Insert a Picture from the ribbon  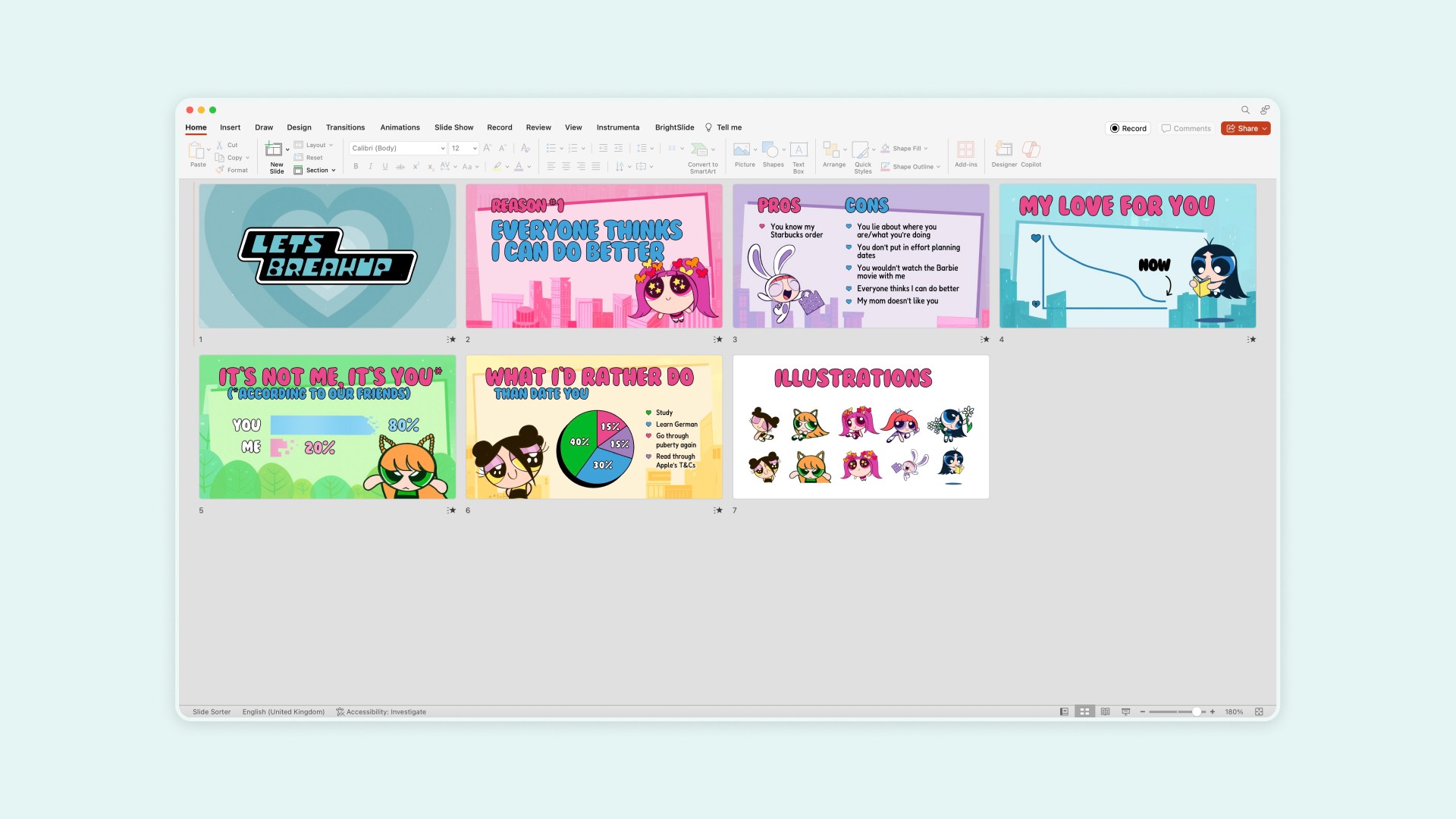743,149
